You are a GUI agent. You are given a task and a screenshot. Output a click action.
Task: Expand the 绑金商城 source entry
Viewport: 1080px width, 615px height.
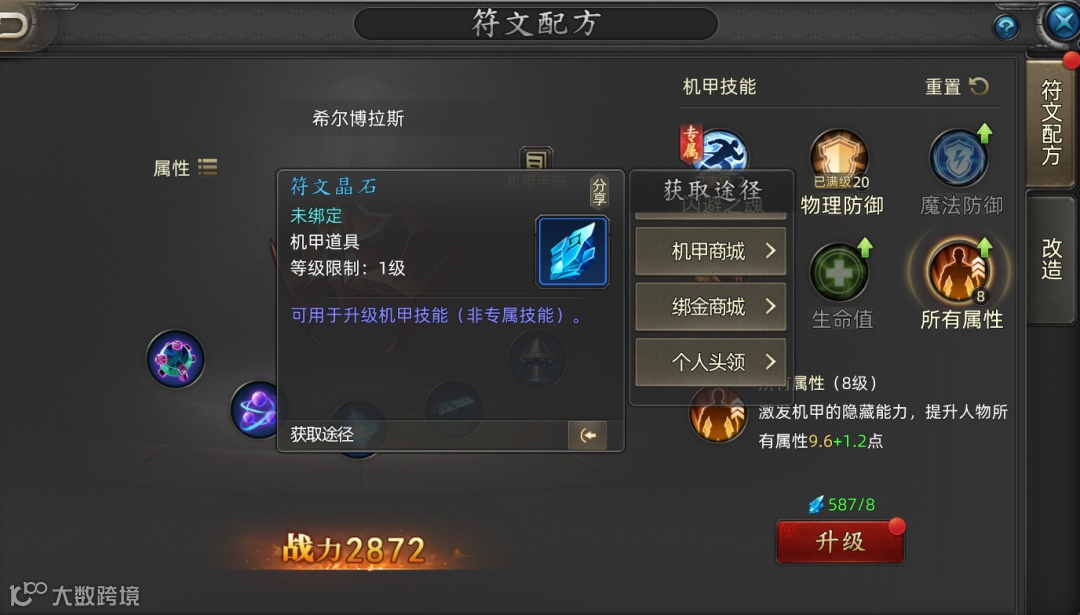710,306
